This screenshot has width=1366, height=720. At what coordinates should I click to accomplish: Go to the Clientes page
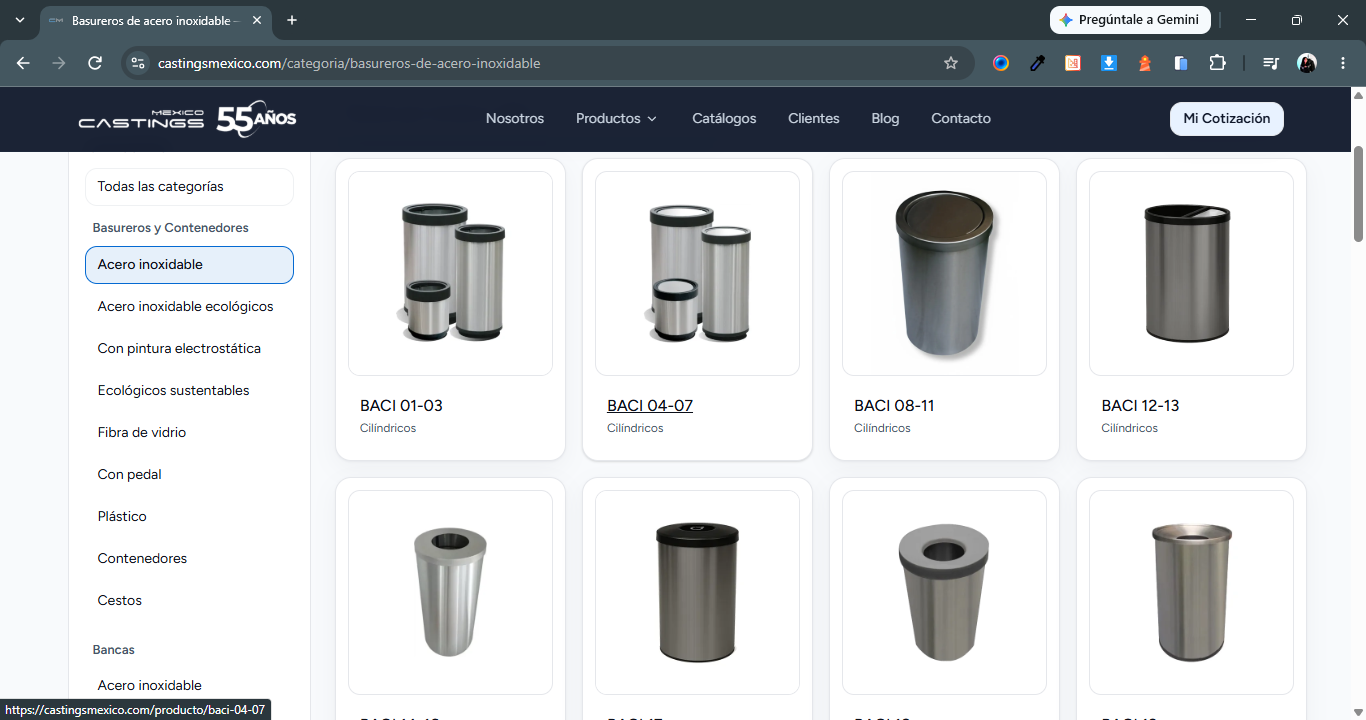(x=814, y=118)
